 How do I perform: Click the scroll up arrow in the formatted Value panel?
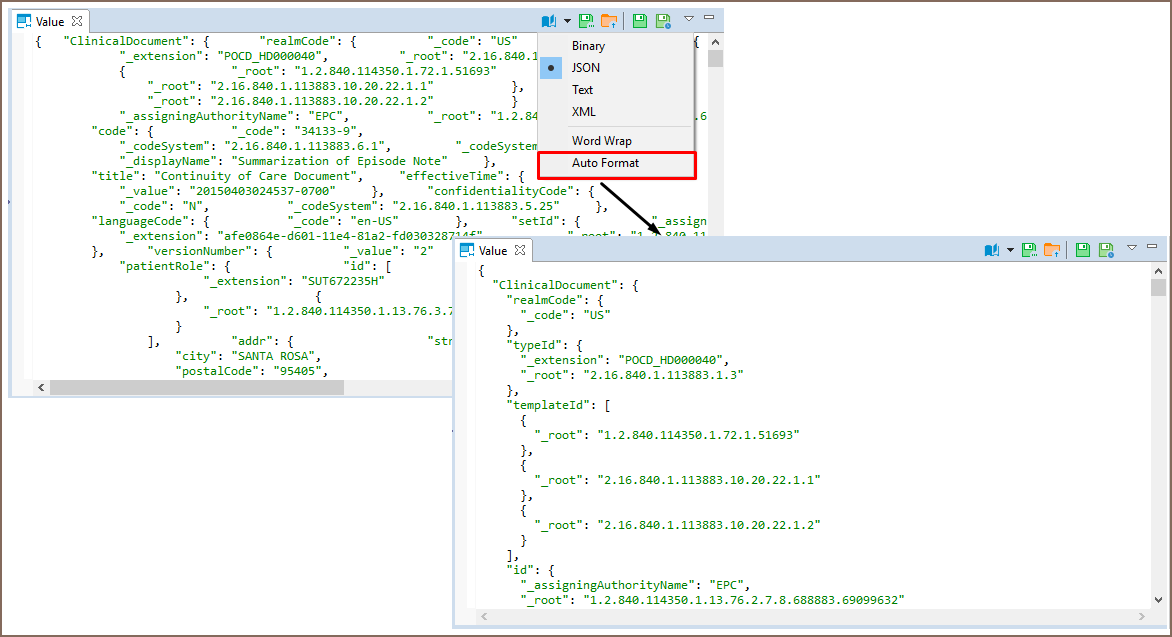coord(1157,271)
